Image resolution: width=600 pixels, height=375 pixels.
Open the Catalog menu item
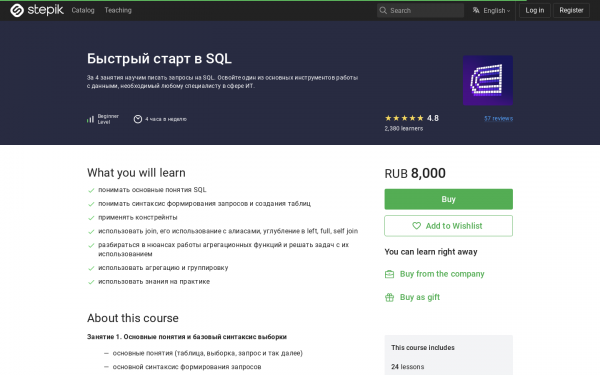[83, 10]
